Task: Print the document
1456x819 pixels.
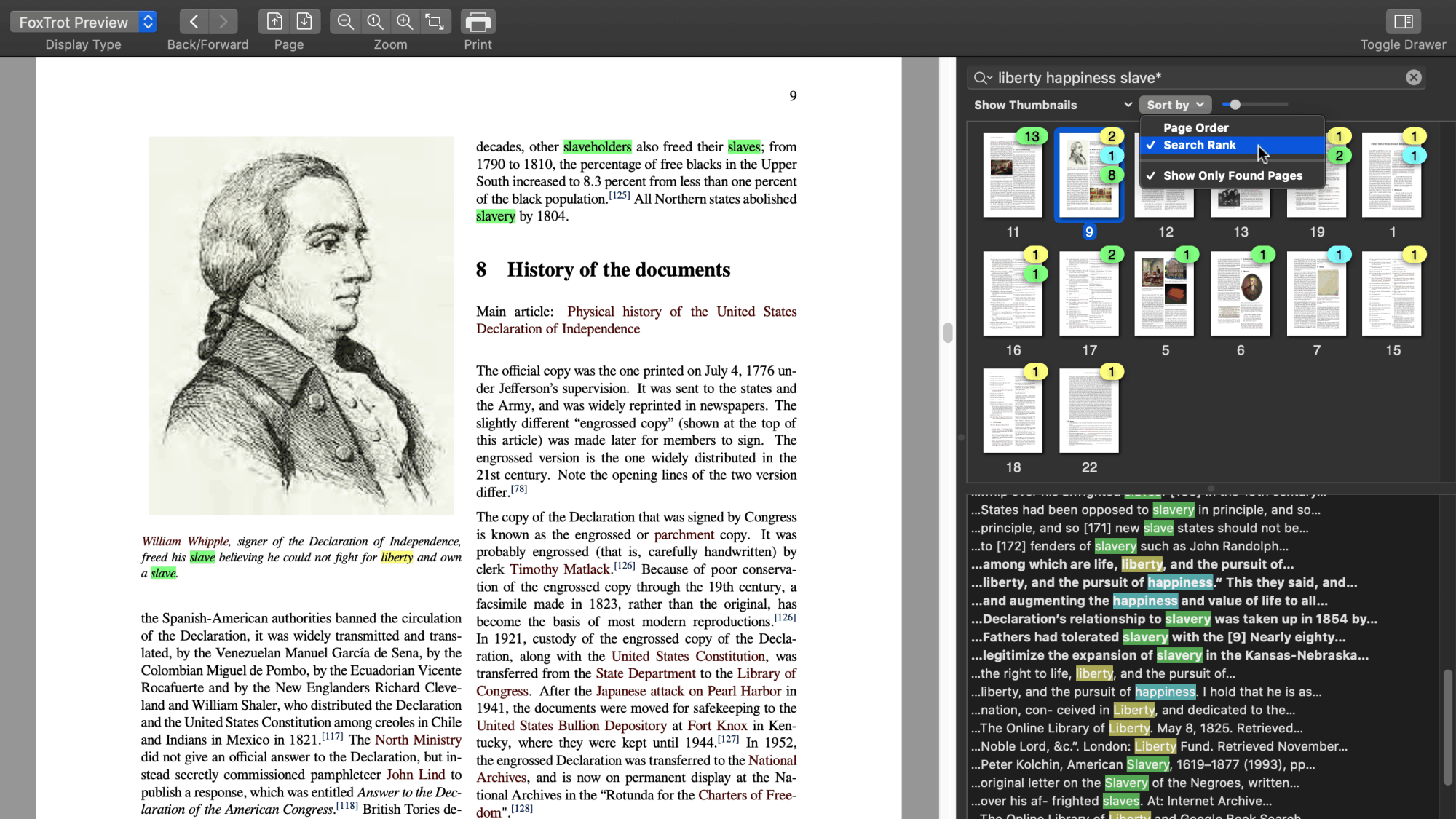Action: tap(478, 22)
